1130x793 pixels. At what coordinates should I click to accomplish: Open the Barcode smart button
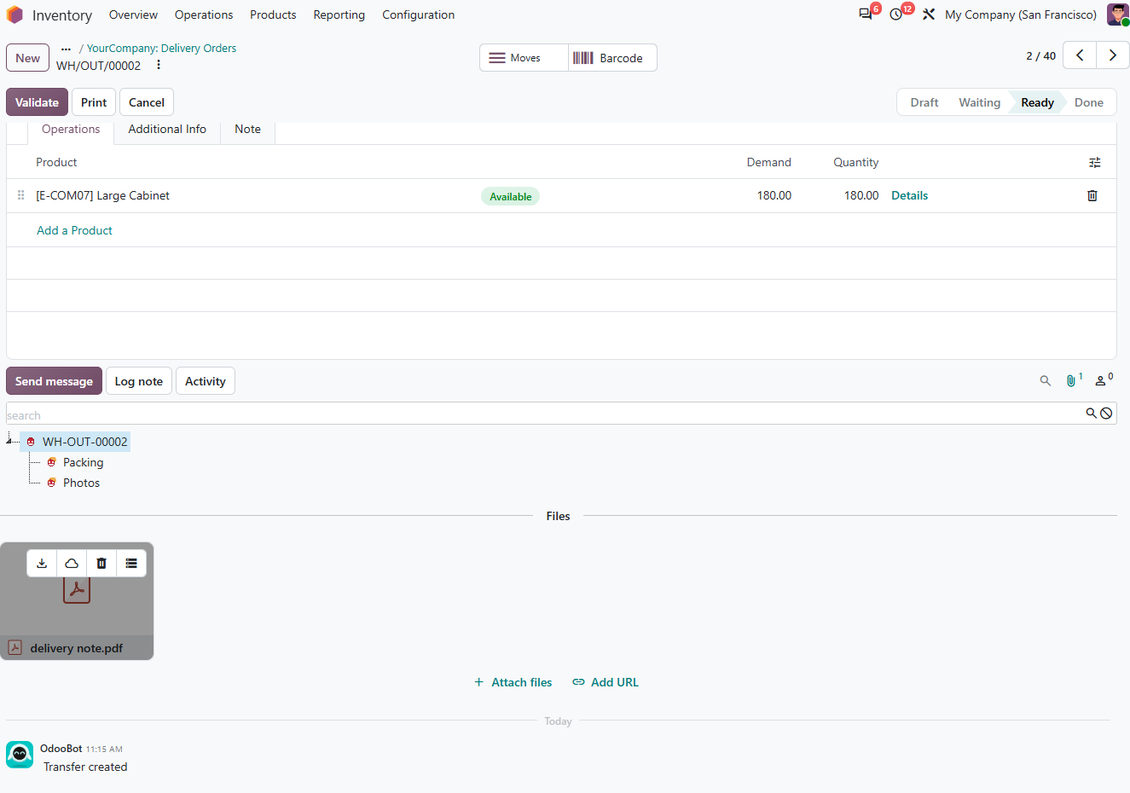[x=613, y=58]
